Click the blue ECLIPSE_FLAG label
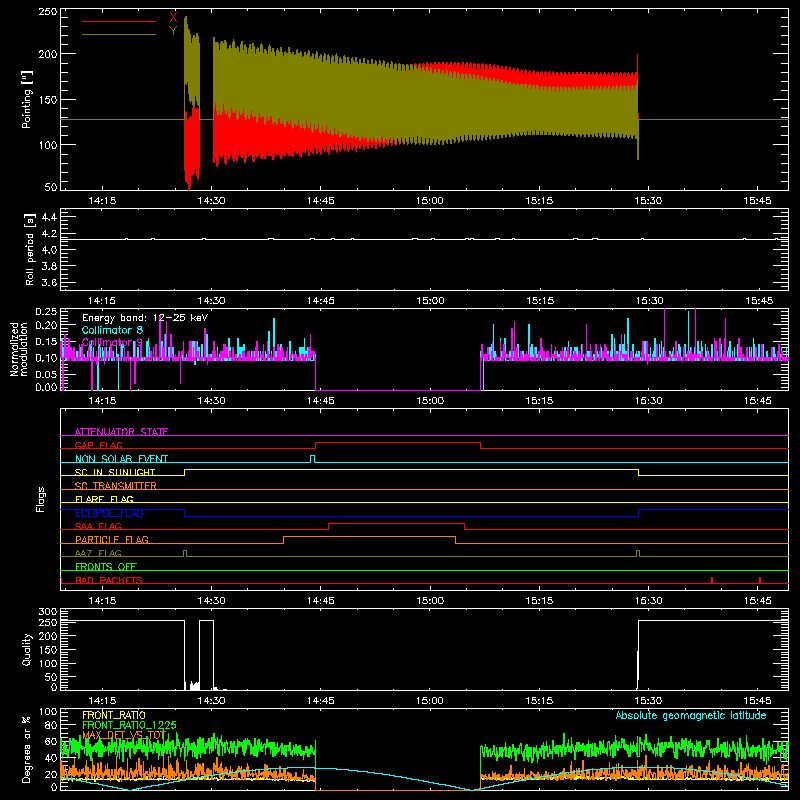Viewport: 800px width, 800px height. 109,513
